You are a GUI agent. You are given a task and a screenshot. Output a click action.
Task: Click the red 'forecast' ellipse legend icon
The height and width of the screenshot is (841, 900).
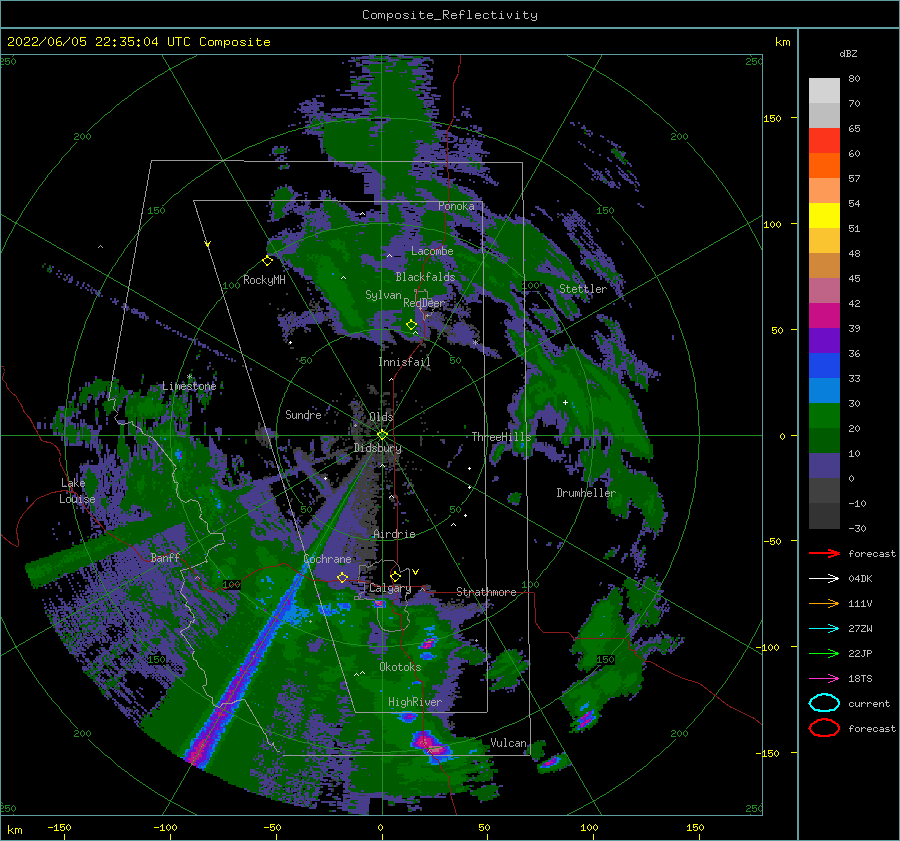(x=824, y=728)
